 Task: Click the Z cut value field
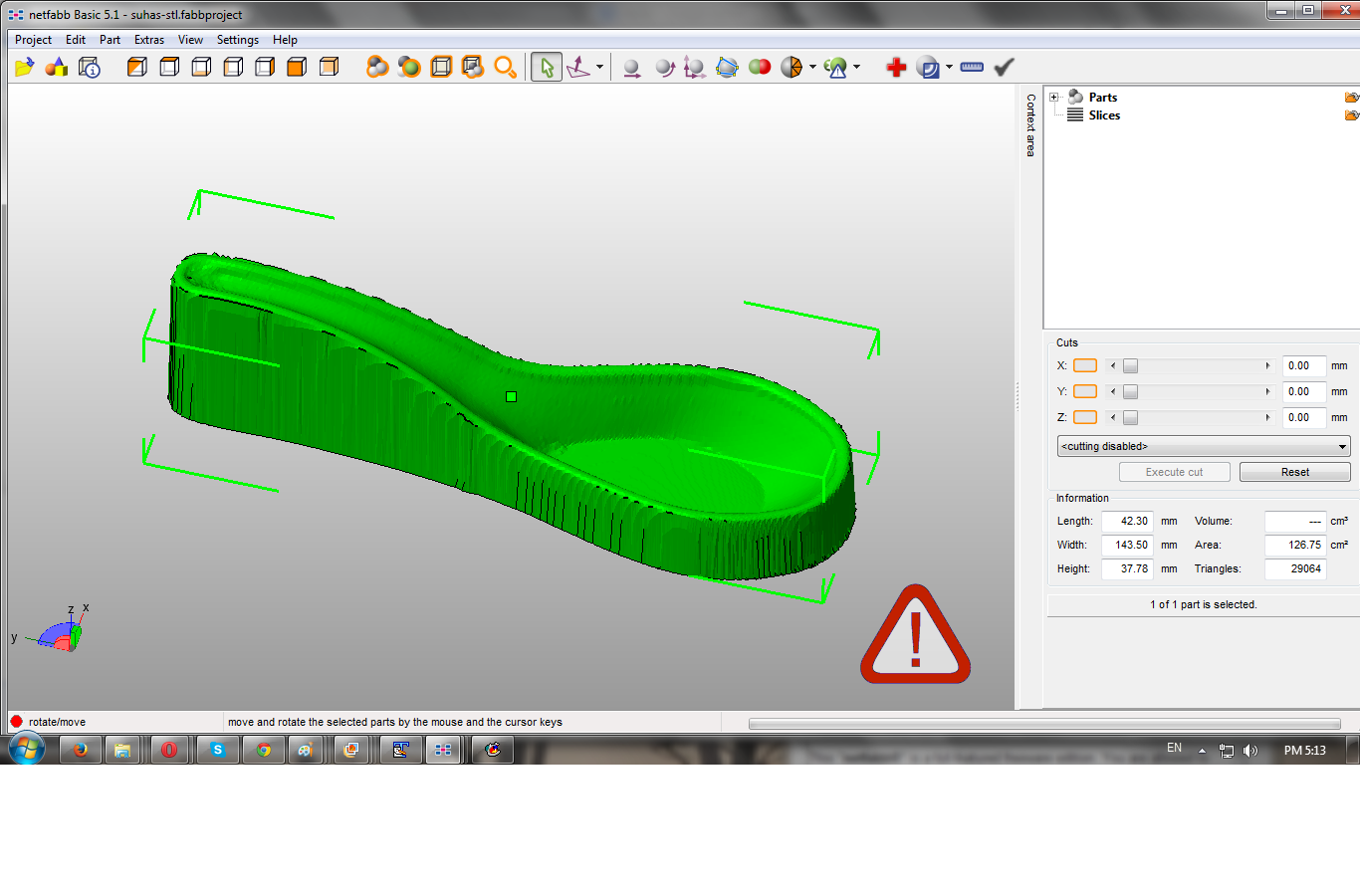pos(1304,418)
